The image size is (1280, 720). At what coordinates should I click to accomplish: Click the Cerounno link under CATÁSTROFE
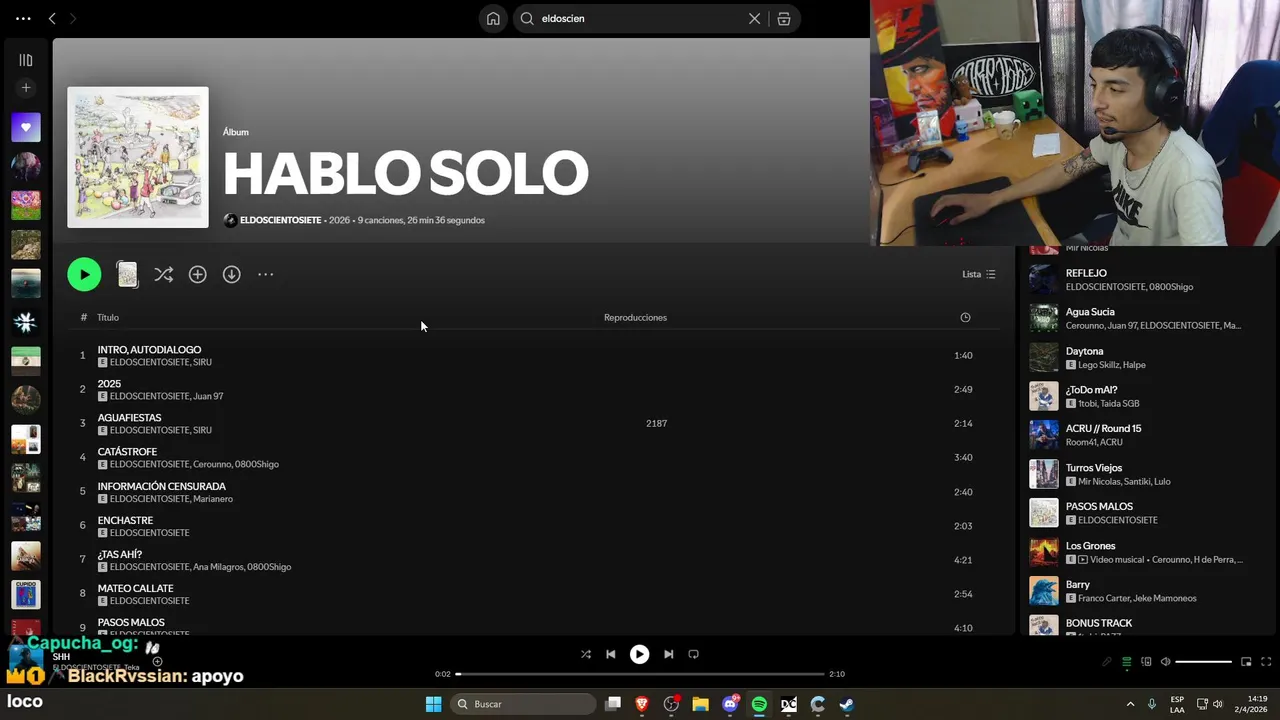212,464
